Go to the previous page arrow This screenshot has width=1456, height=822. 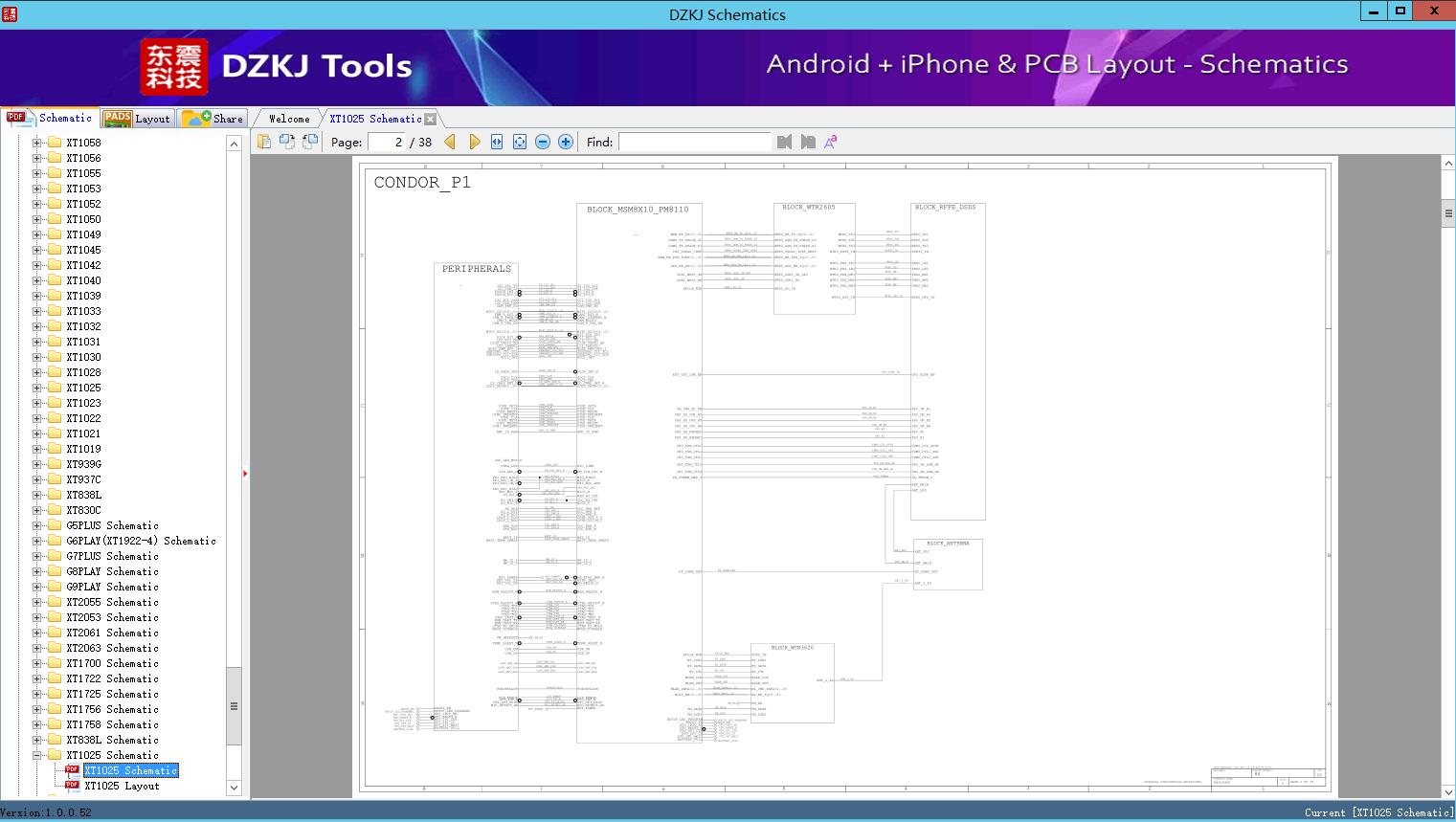click(450, 142)
